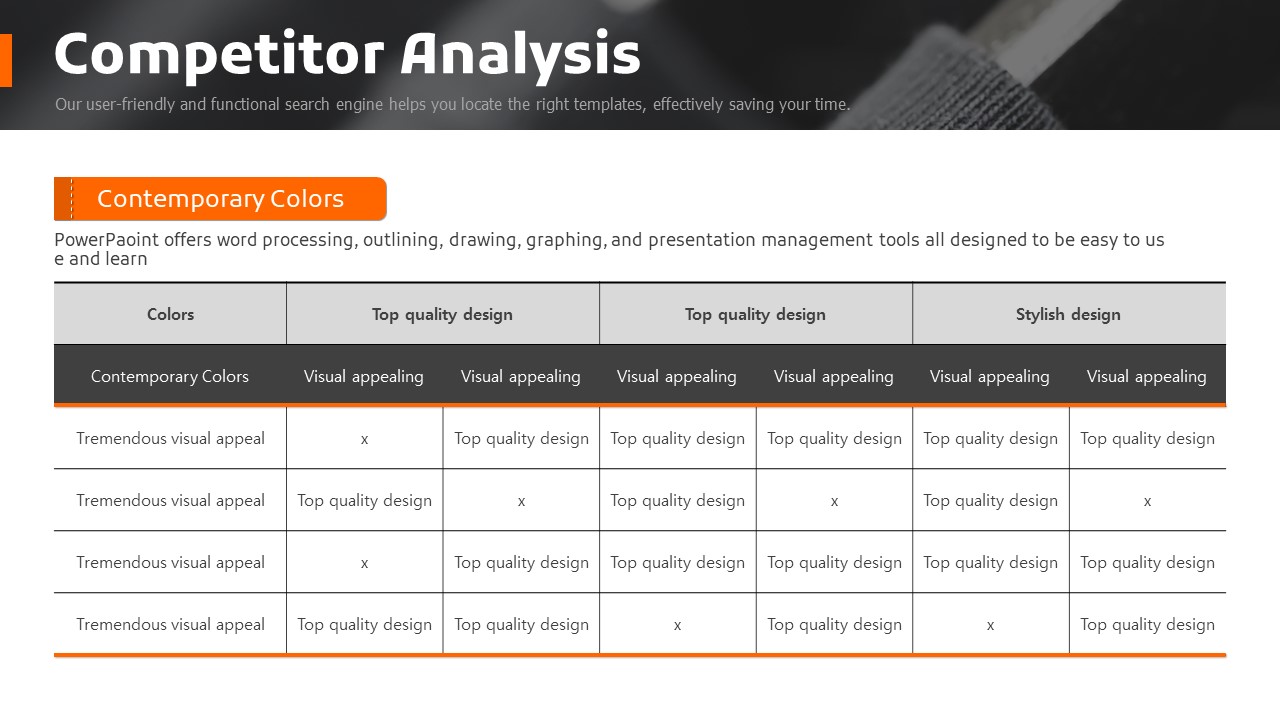1280x720 pixels.
Task: Click the bottom-right "Top quality design" table cell
Action: (1147, 624)
